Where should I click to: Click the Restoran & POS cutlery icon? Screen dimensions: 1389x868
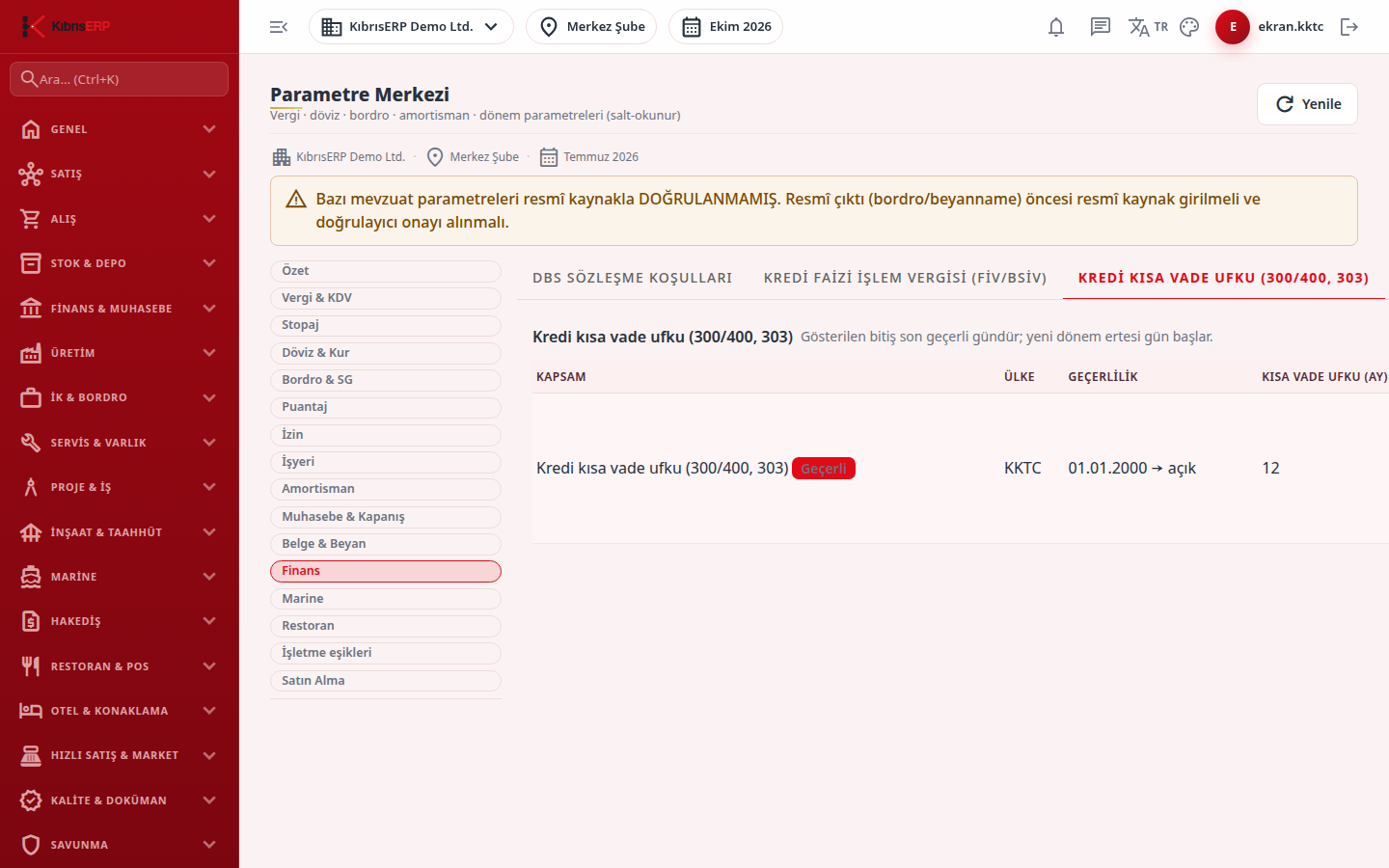pos(31,666)
